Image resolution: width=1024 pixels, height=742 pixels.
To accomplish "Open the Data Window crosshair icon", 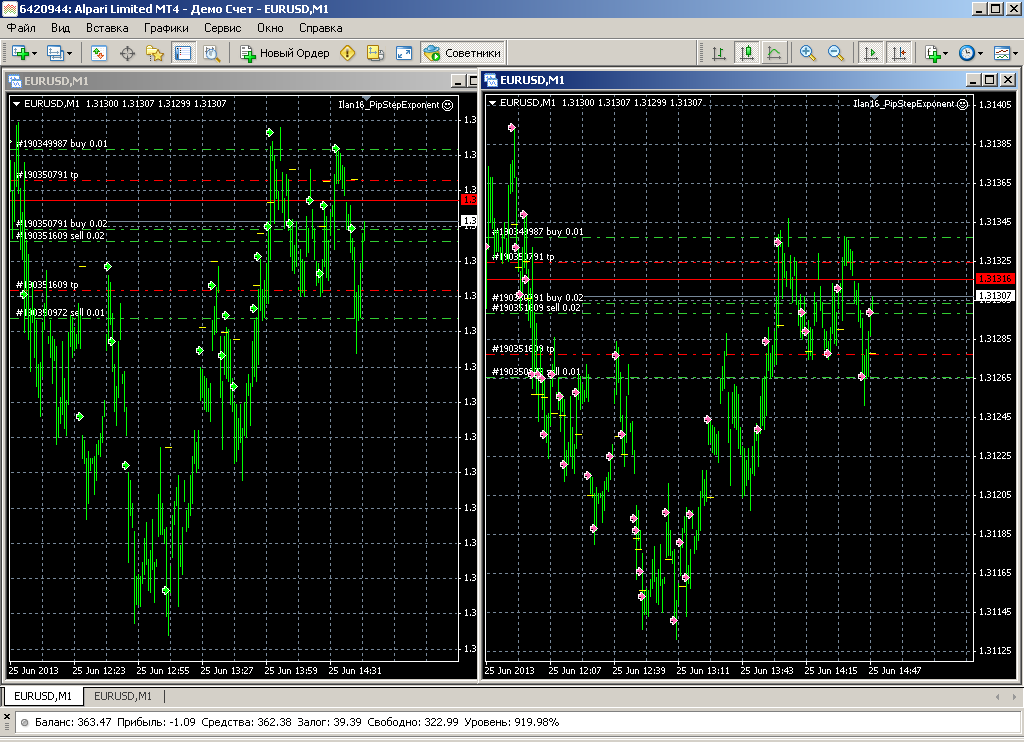I will coord(127,53).
